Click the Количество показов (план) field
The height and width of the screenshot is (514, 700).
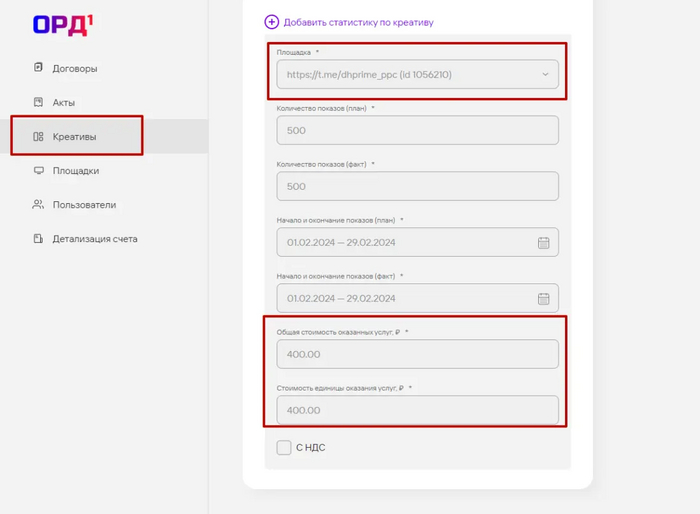pyautogui.click(x=417, y=130)
